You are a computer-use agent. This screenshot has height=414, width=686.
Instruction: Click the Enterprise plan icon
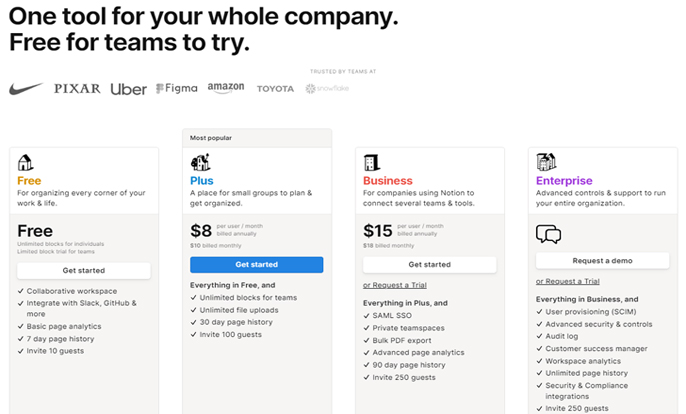click(x=546, y=162)
